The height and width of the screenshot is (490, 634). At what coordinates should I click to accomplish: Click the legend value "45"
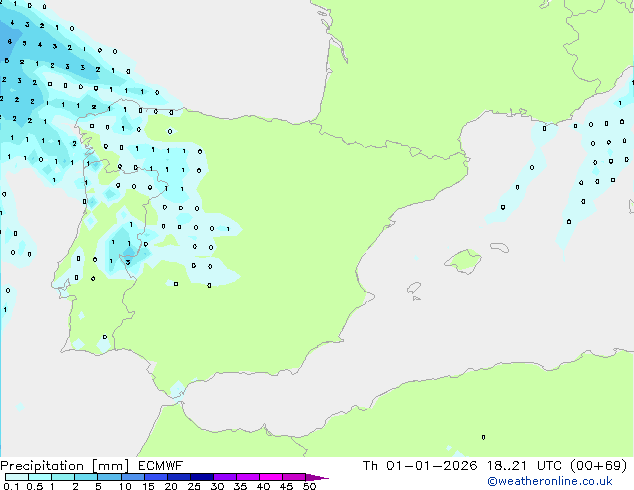click(x=286, y=486)
